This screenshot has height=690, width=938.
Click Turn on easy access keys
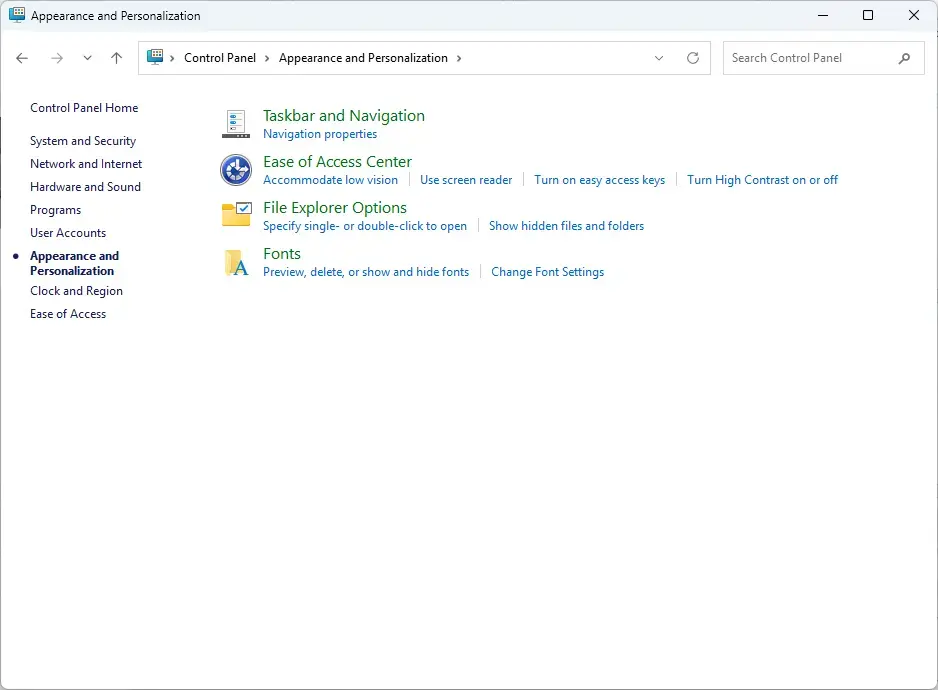click(599, 180)
